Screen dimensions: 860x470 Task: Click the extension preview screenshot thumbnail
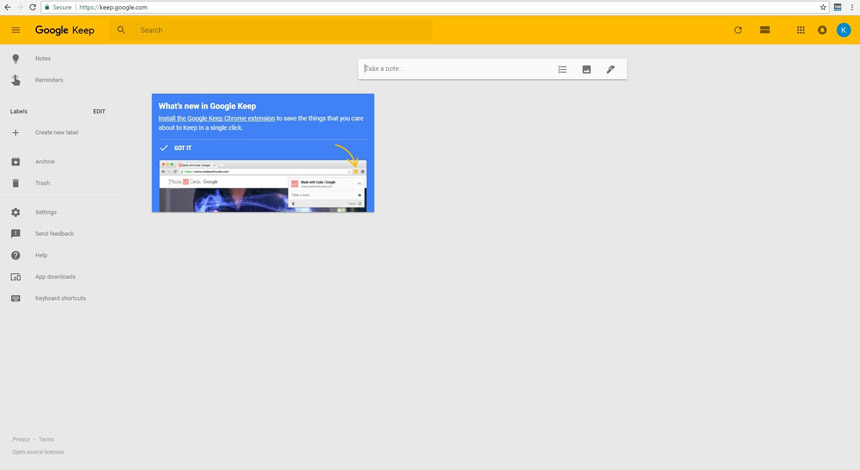[x=263, y=186]
